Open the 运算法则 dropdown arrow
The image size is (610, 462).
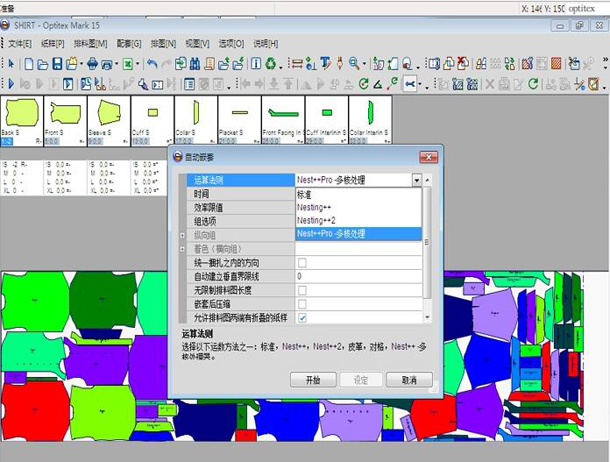(417, 180)
